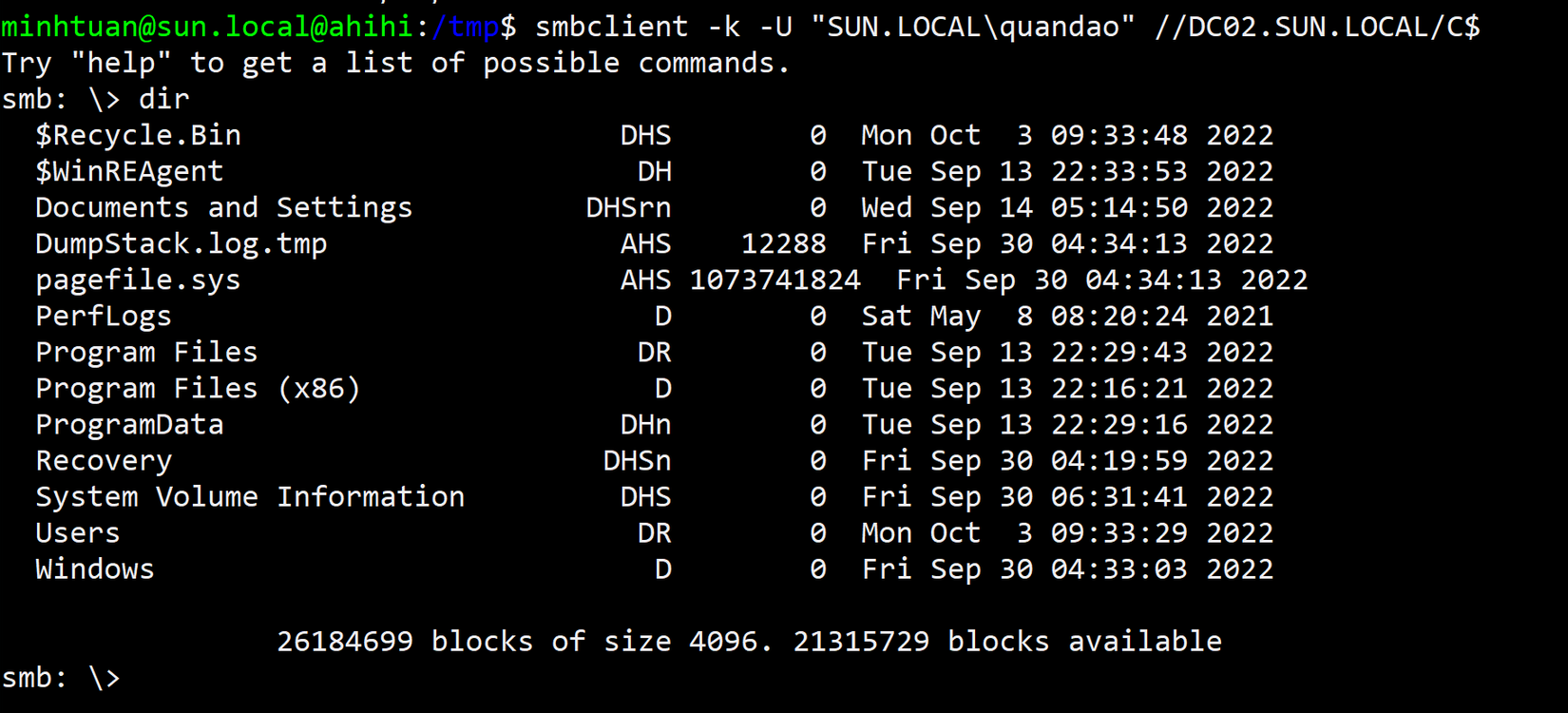Image resolution: width=1568 pixels, height=713 pixels.
Task: Select the Documents and Settings entry
Action: pos(223,208)
